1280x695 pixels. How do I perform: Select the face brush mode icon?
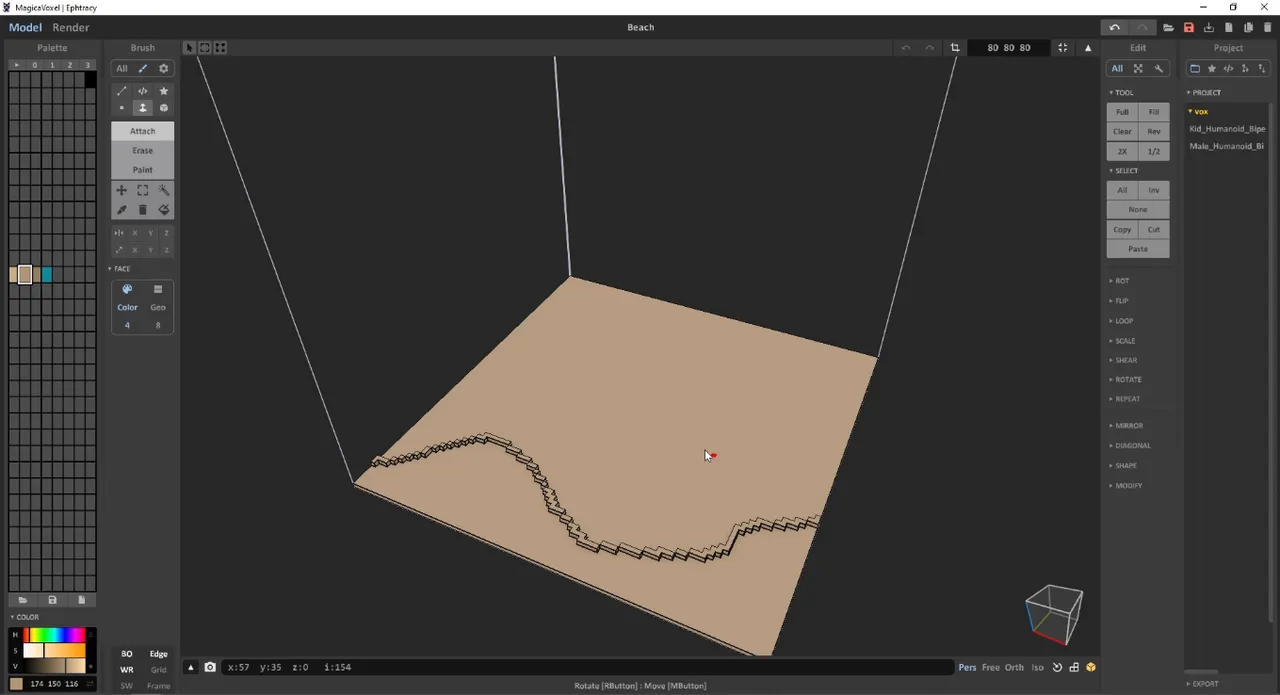143,108
